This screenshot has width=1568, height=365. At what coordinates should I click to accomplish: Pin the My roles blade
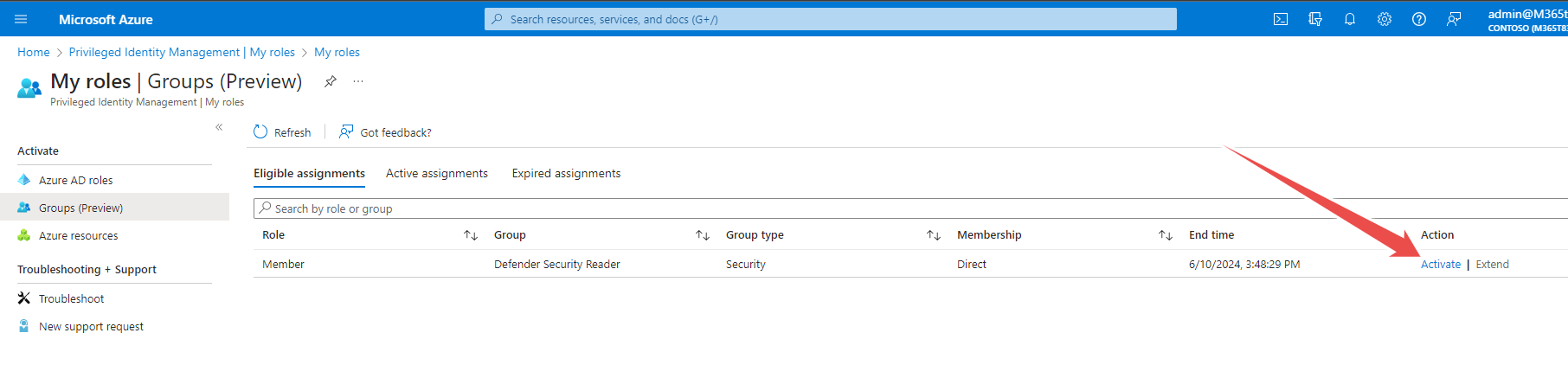[x=331, y=81]
